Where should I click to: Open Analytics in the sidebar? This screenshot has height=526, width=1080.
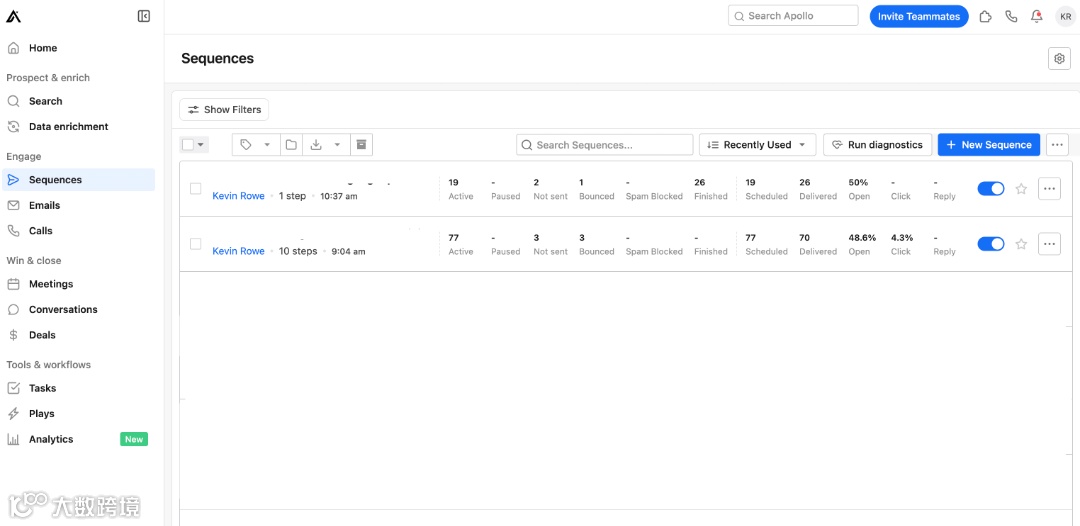point(51,439)
